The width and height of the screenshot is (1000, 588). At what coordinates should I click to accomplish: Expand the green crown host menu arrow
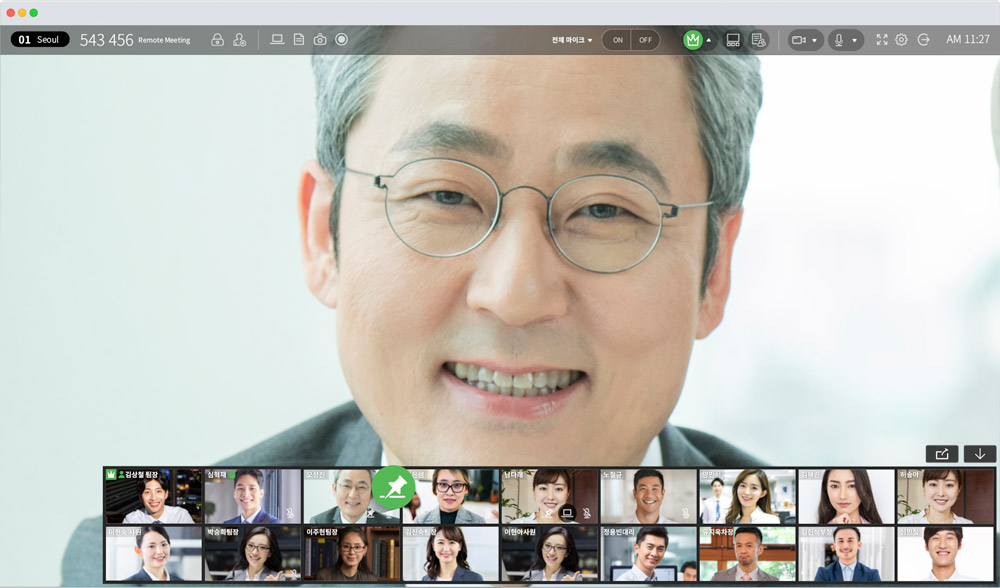tap(709, 41)
